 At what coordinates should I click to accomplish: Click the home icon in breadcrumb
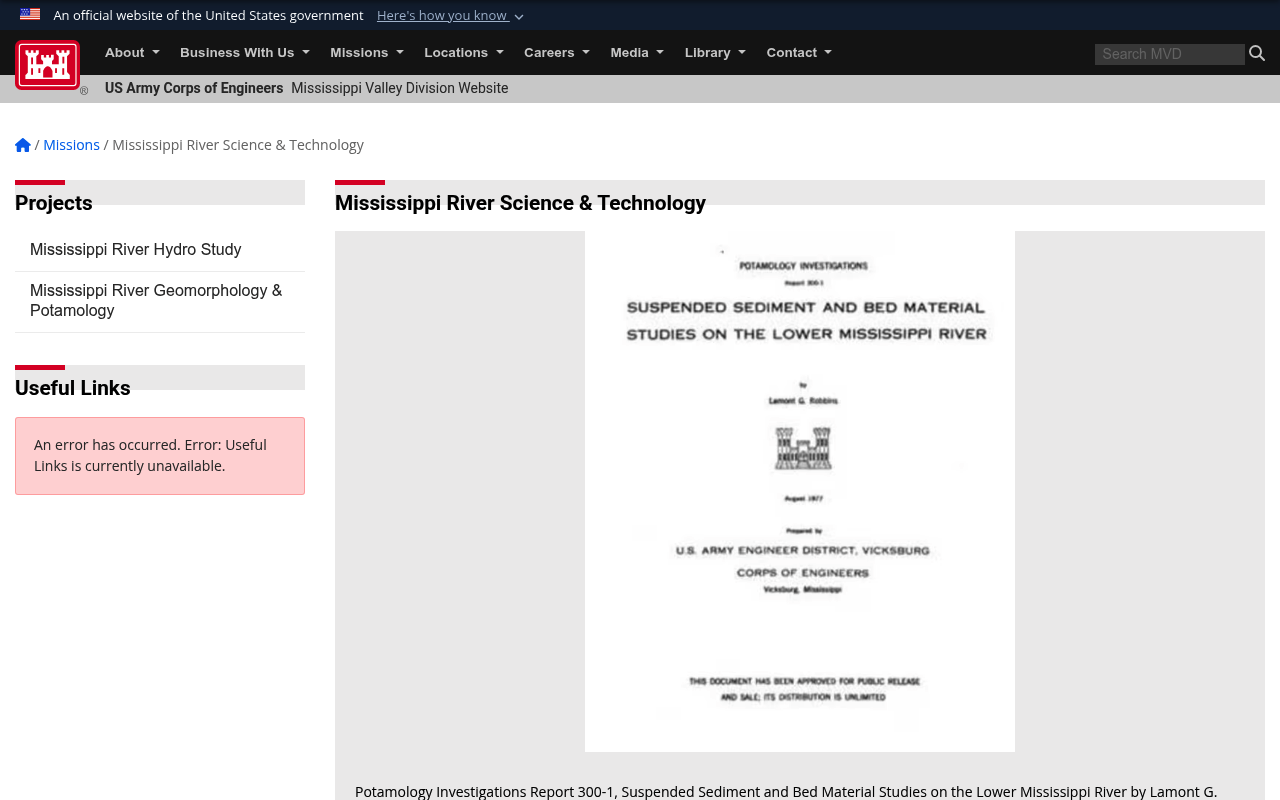tap(23, 145)
